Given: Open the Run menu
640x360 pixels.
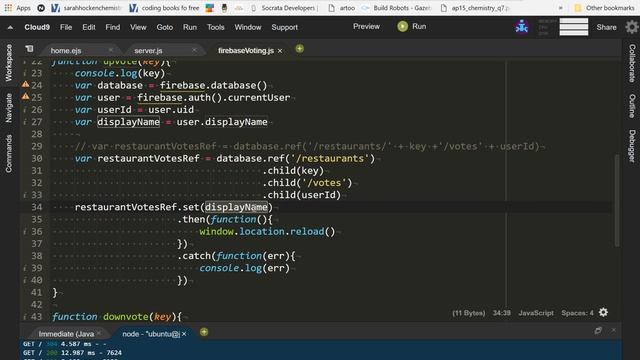Looking at the screenshot, I should [189, 27].
